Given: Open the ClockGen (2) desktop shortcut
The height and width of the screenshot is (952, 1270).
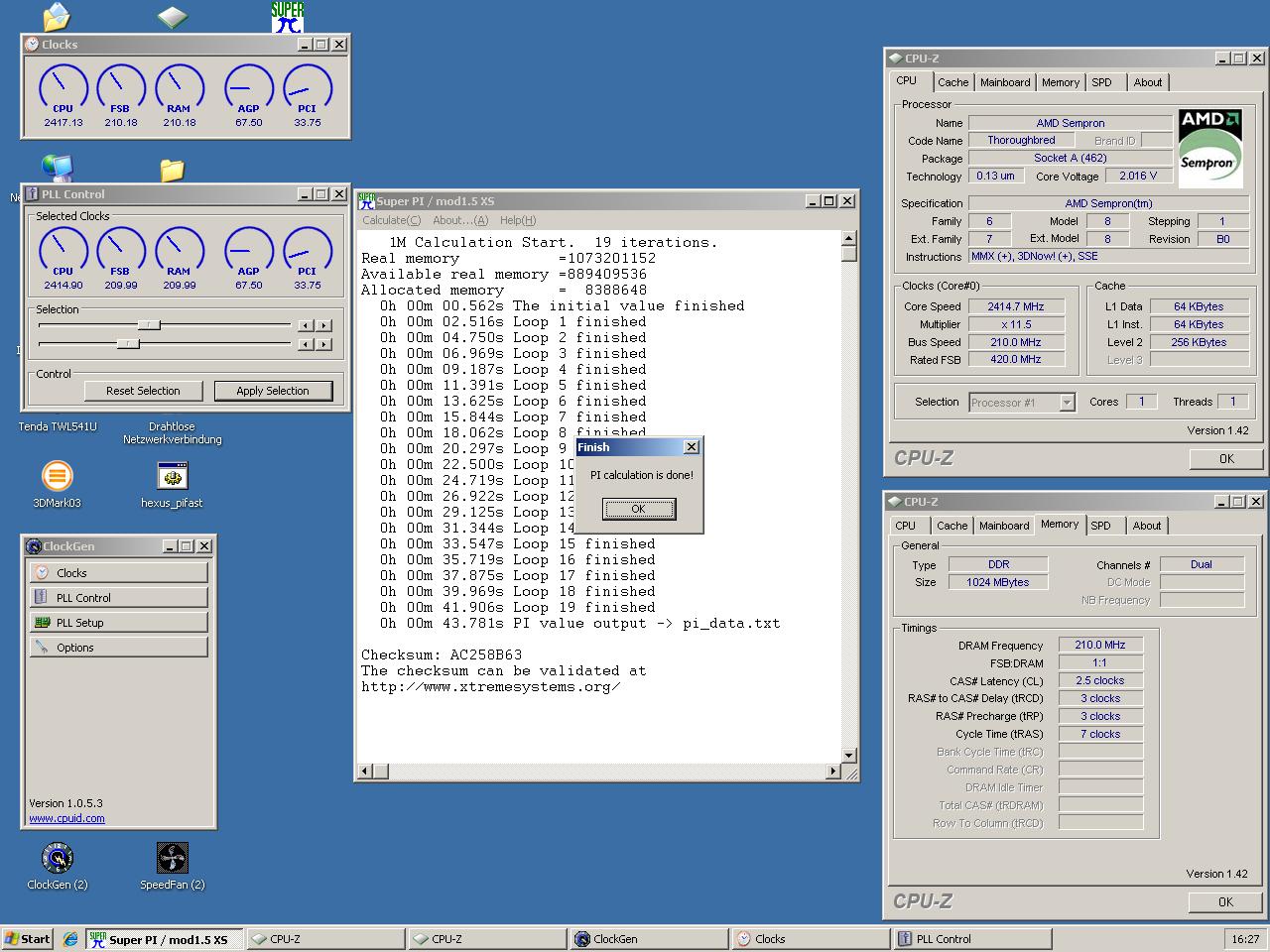Looking at the screenshot, I should pos(58,858).
